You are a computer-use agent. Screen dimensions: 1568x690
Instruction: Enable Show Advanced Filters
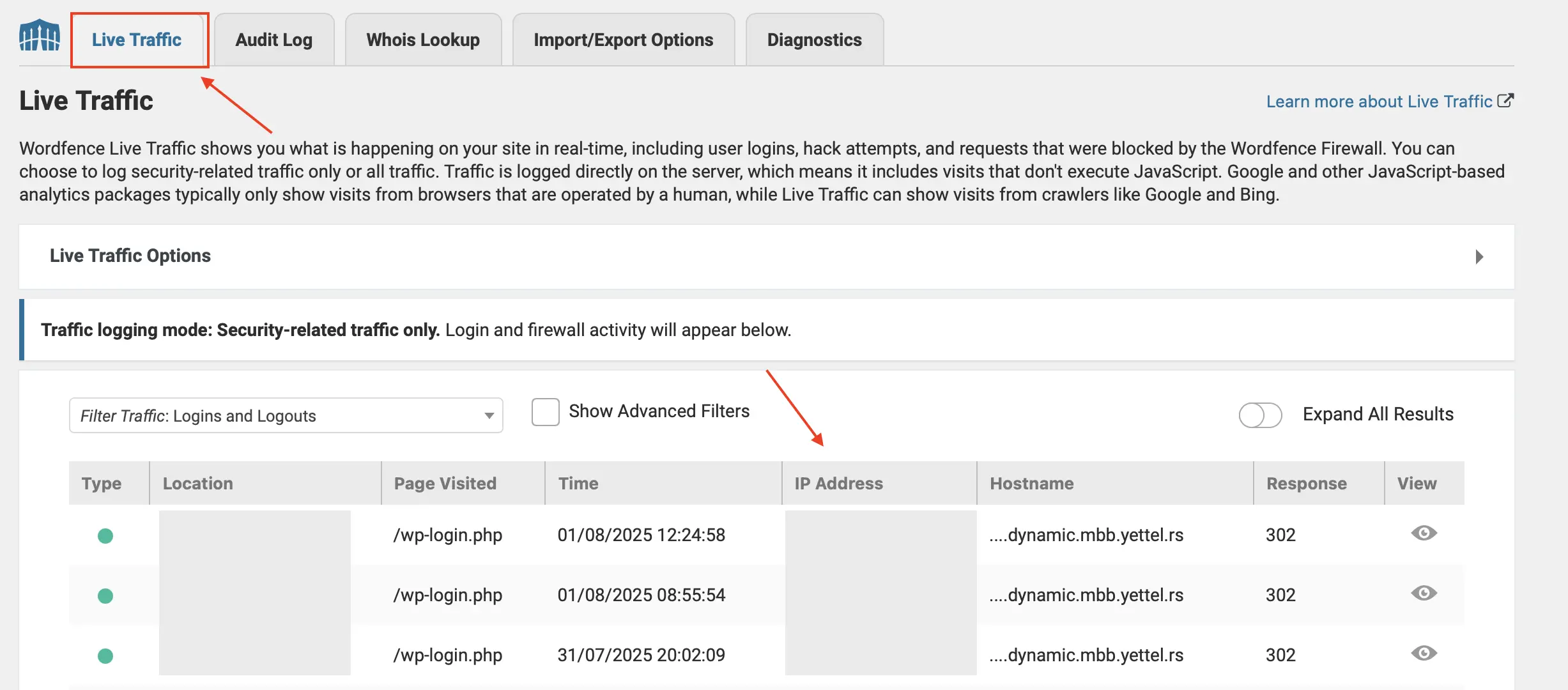pos(544,412)
